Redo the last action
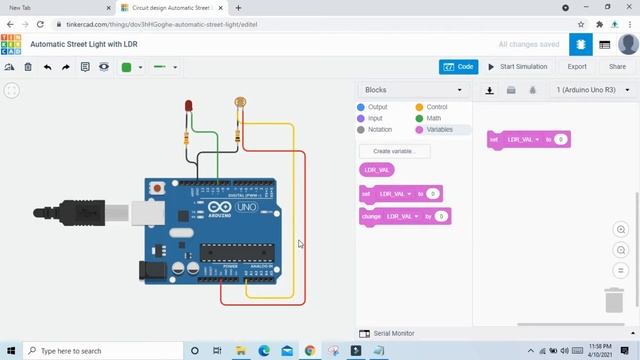Viewport: 640px width, 360px height. coord(66,67)
